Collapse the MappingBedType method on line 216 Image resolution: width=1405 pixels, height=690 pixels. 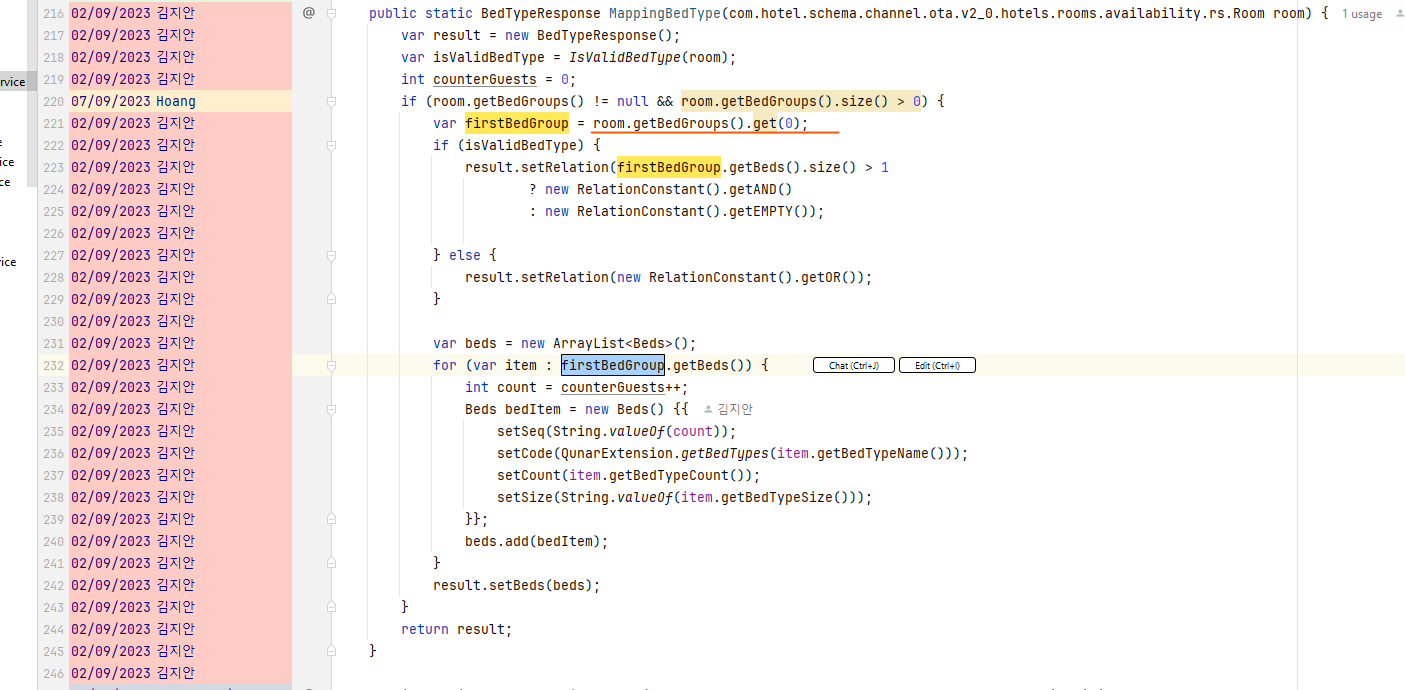(x=331, y=13)
